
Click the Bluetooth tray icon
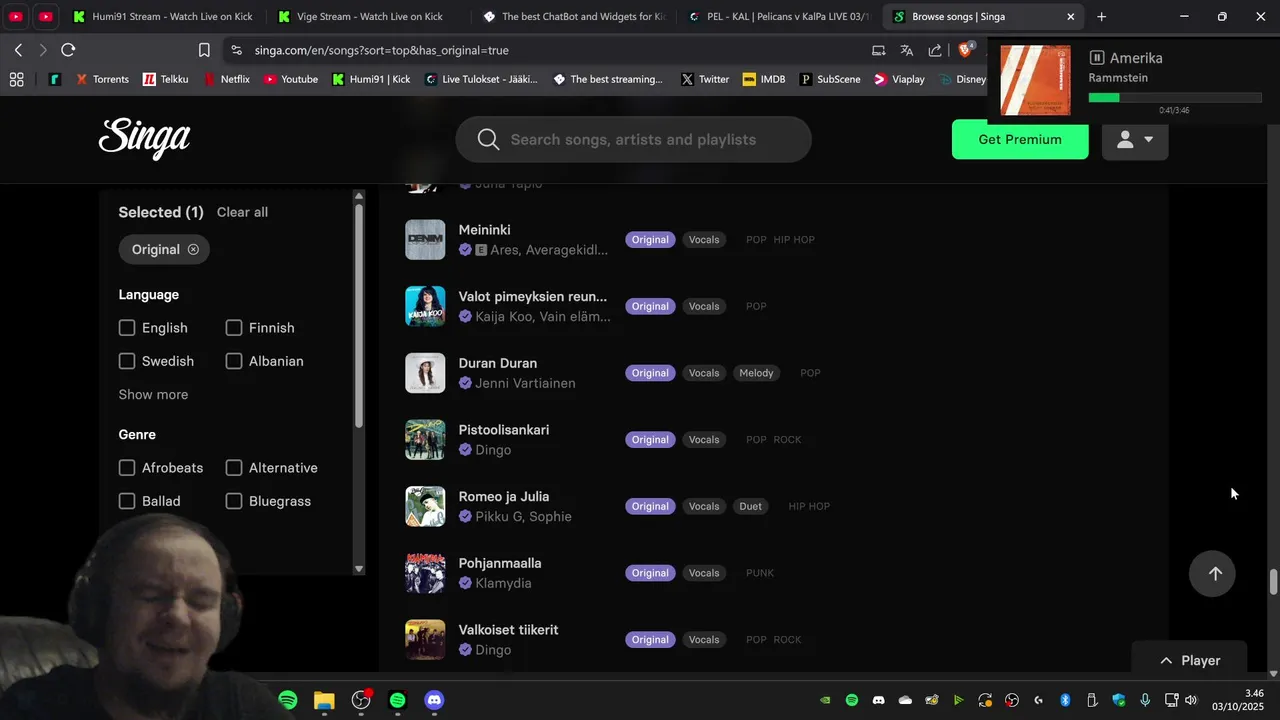[1065, 700]
